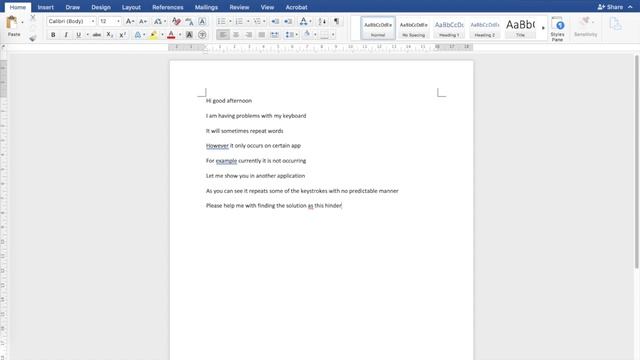Click the Paste clipboard icon
640x360 pixels.
coord(12,22)
